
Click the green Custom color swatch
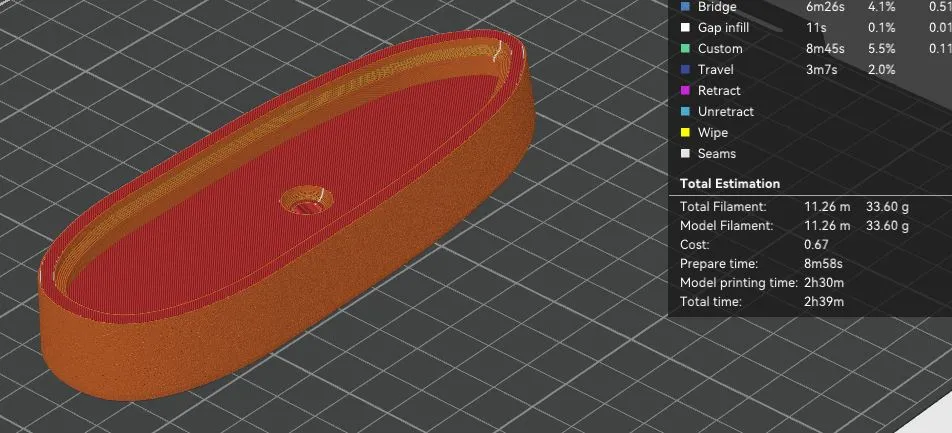click(685, 49)
